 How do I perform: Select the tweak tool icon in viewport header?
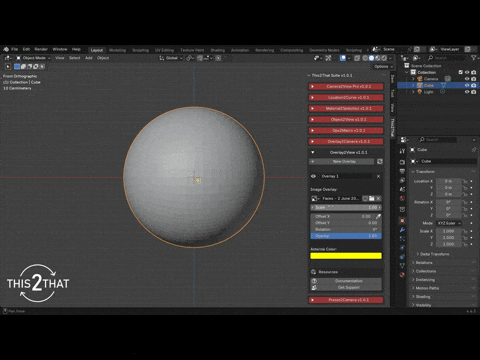(8, 66)
